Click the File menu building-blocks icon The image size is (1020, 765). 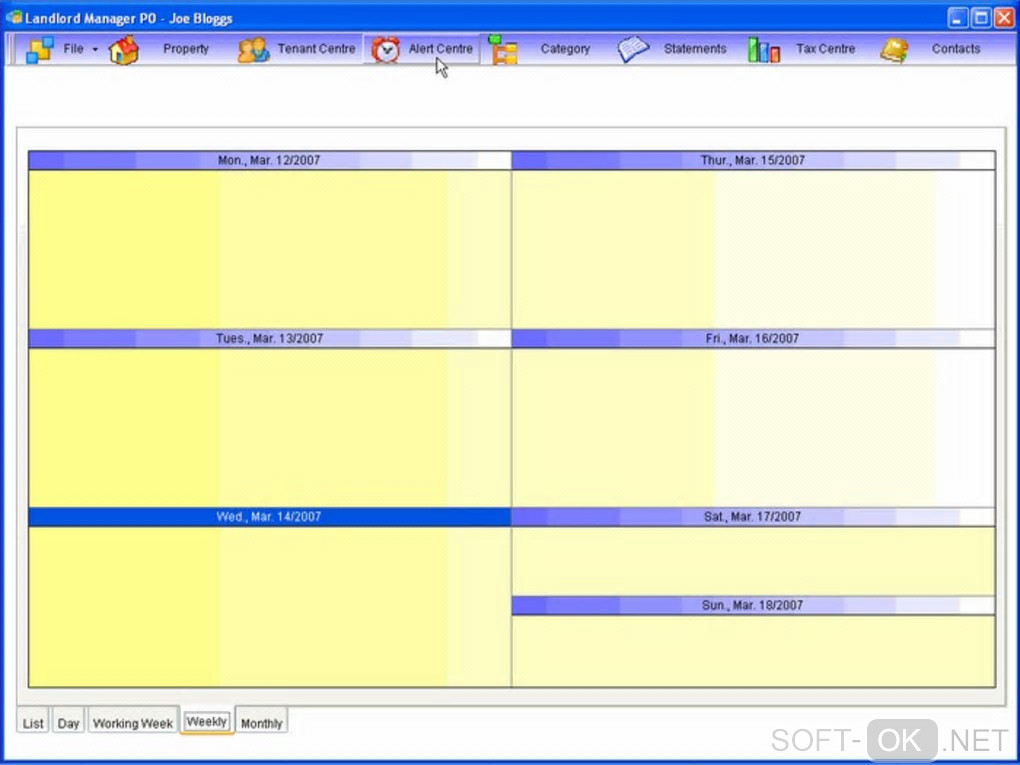40,49
